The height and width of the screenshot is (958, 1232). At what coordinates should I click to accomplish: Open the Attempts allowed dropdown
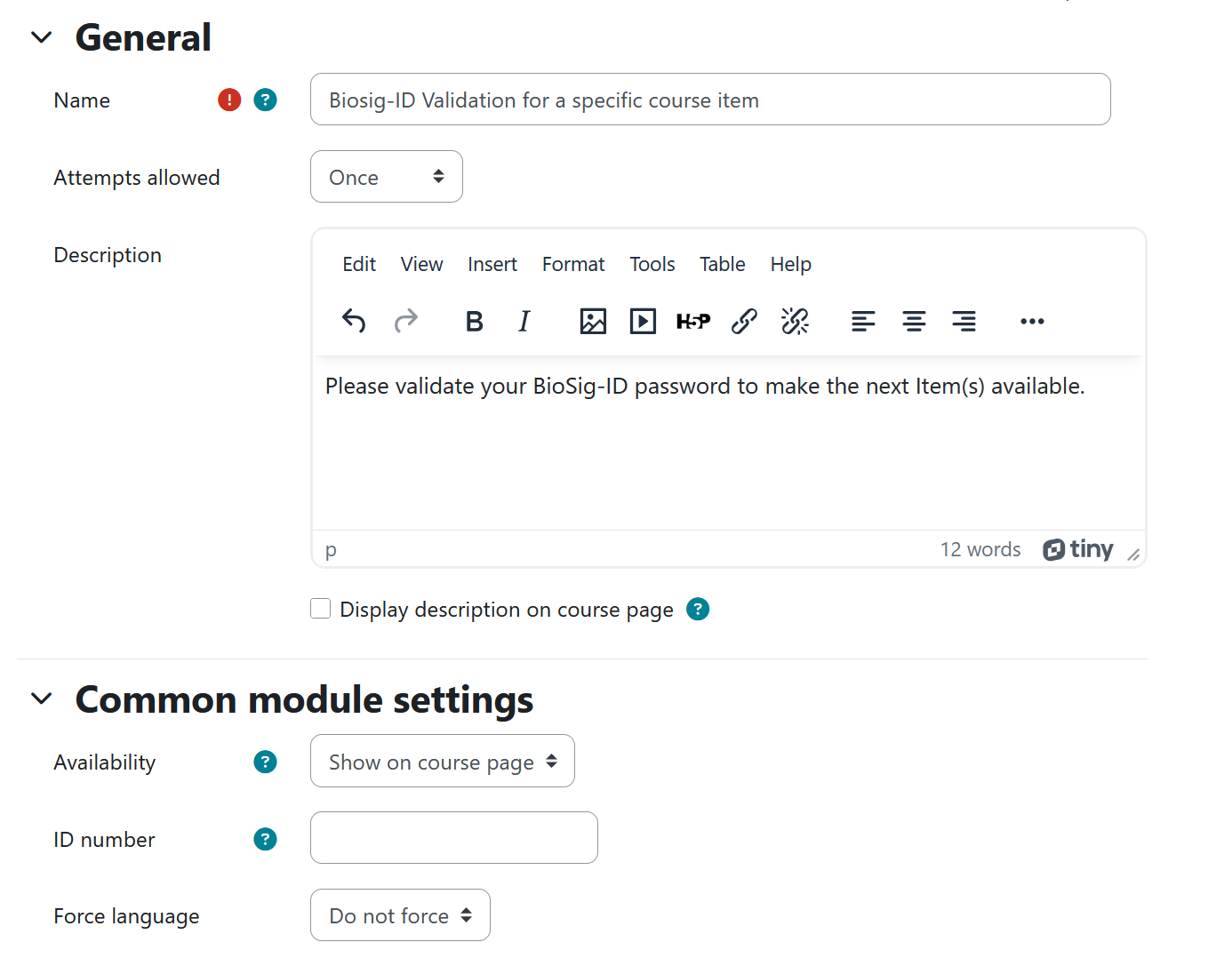click(387, 177)
